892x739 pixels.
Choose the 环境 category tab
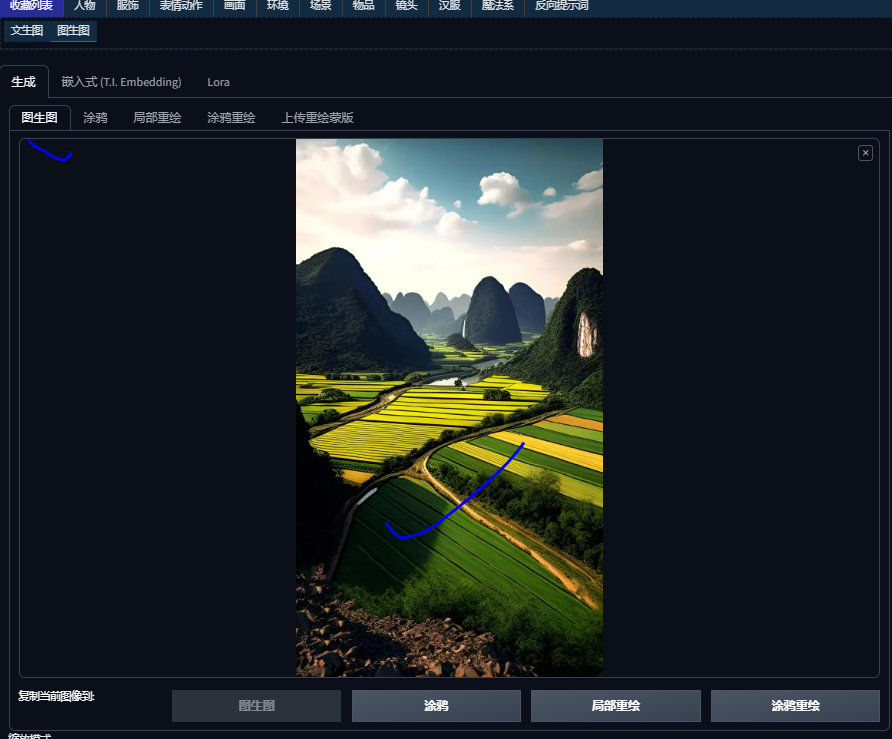pyautogui.click(x=277, y=6)
